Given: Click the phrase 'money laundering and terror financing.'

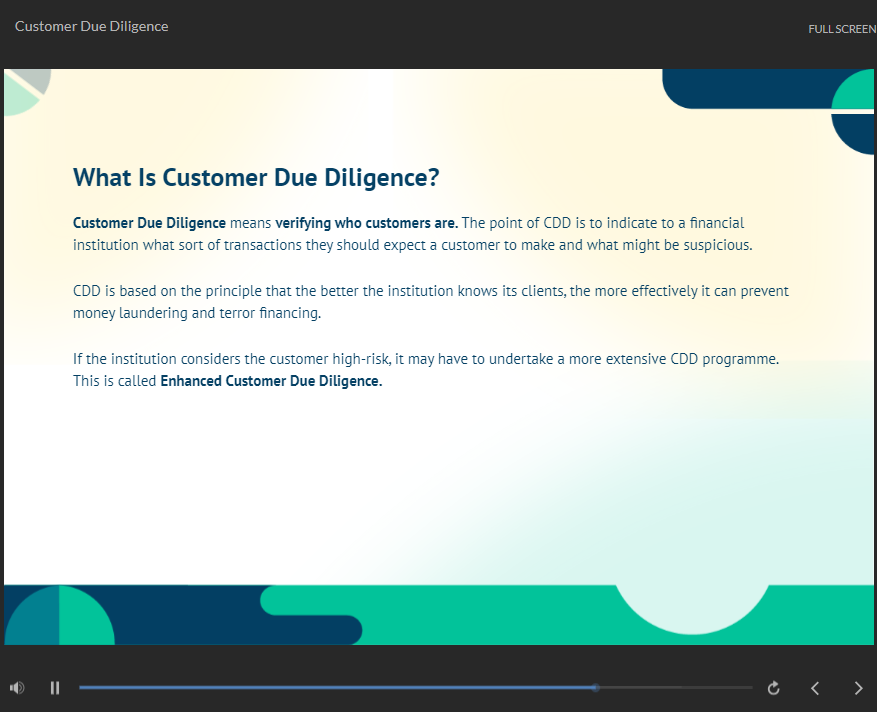Looking at the screenshot, I should tap(197, 313).
